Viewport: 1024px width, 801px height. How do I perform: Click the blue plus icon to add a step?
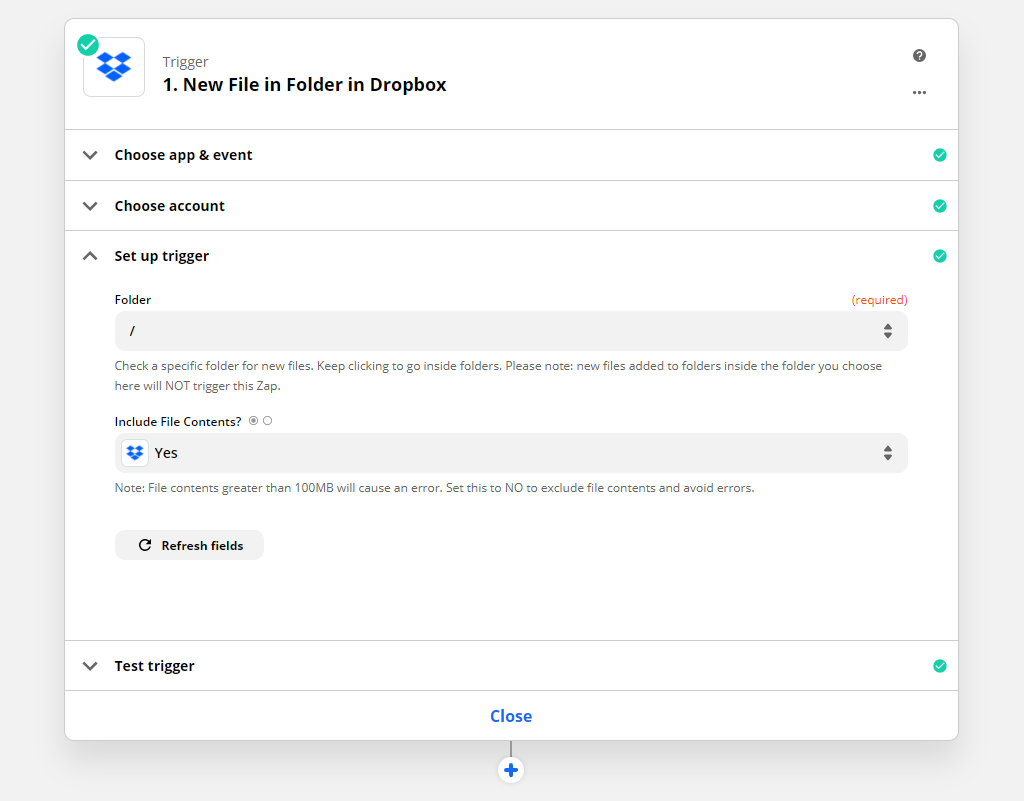click(511, 770)
